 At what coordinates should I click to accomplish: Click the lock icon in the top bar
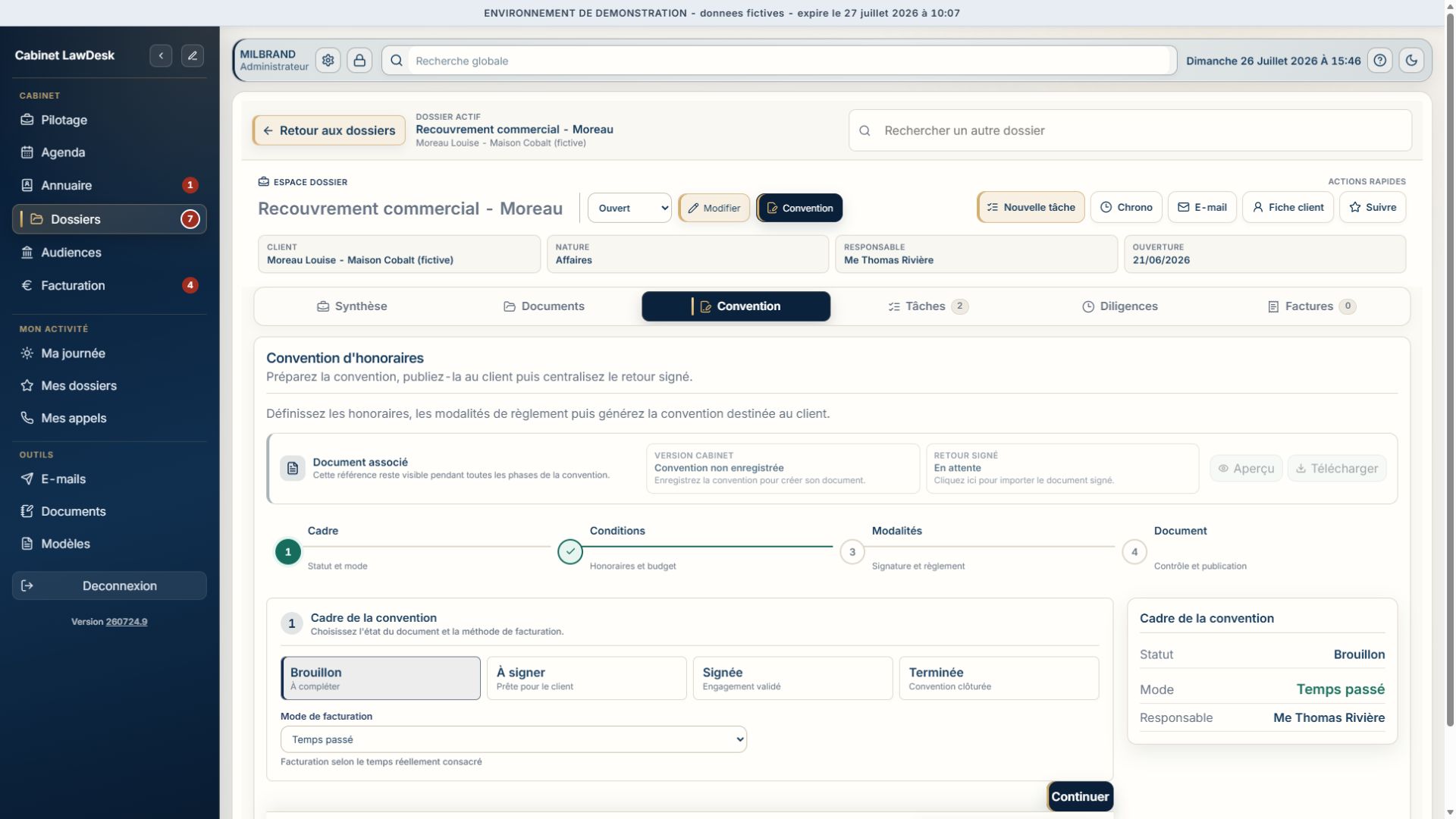[359, 61]
